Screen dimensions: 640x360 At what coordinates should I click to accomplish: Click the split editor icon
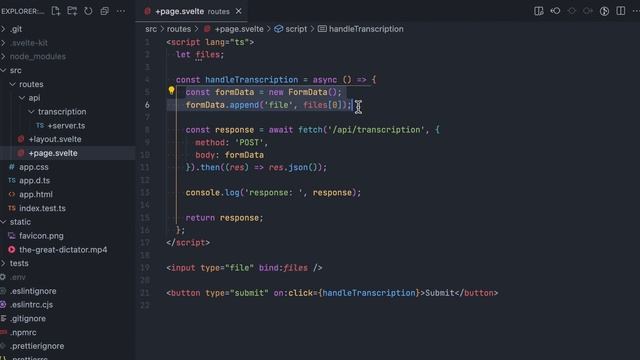tap(621, 11)
